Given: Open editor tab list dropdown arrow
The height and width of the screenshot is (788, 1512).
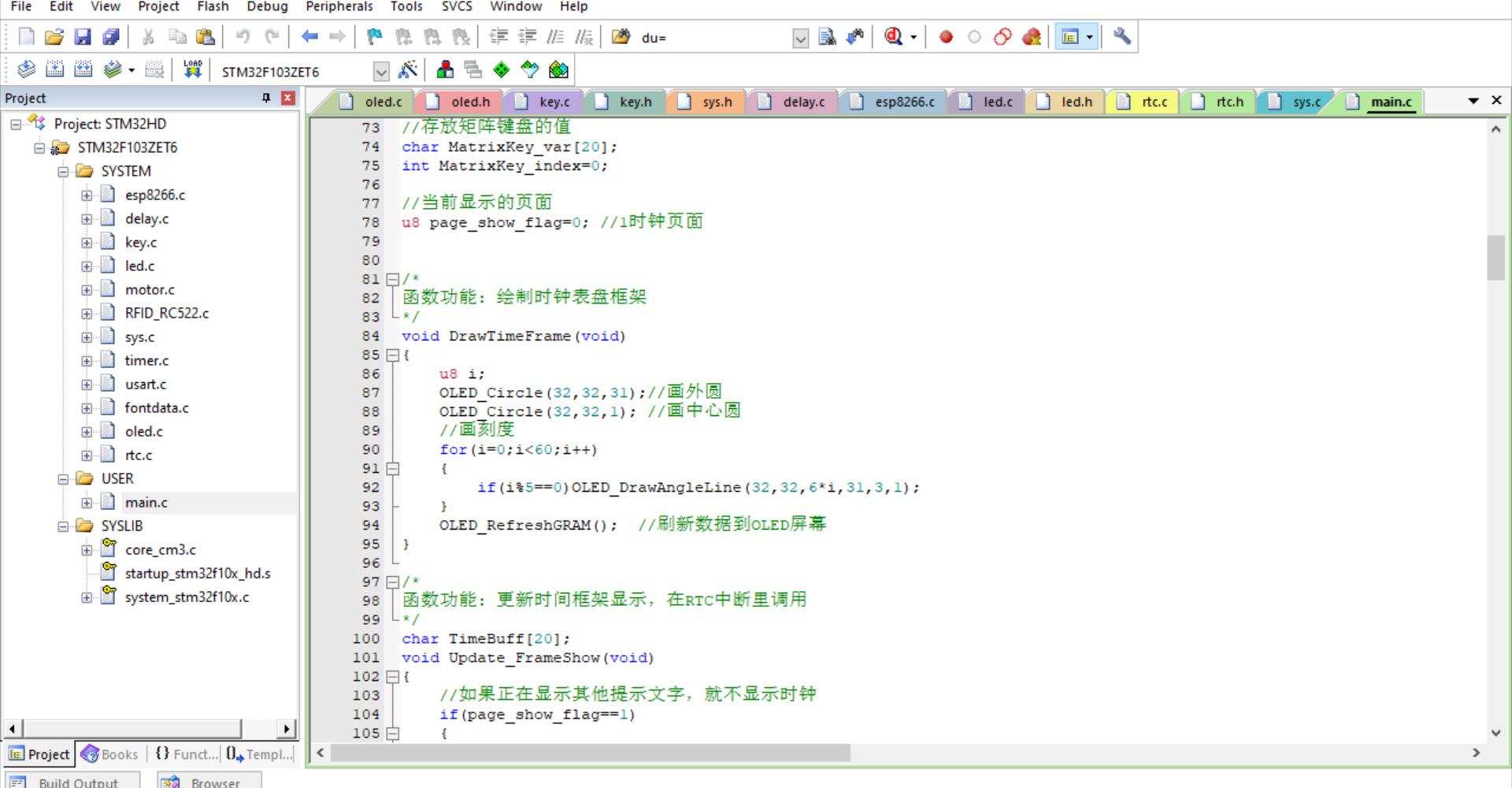Looking at the screenshot, I should (x=1473, y=101).
